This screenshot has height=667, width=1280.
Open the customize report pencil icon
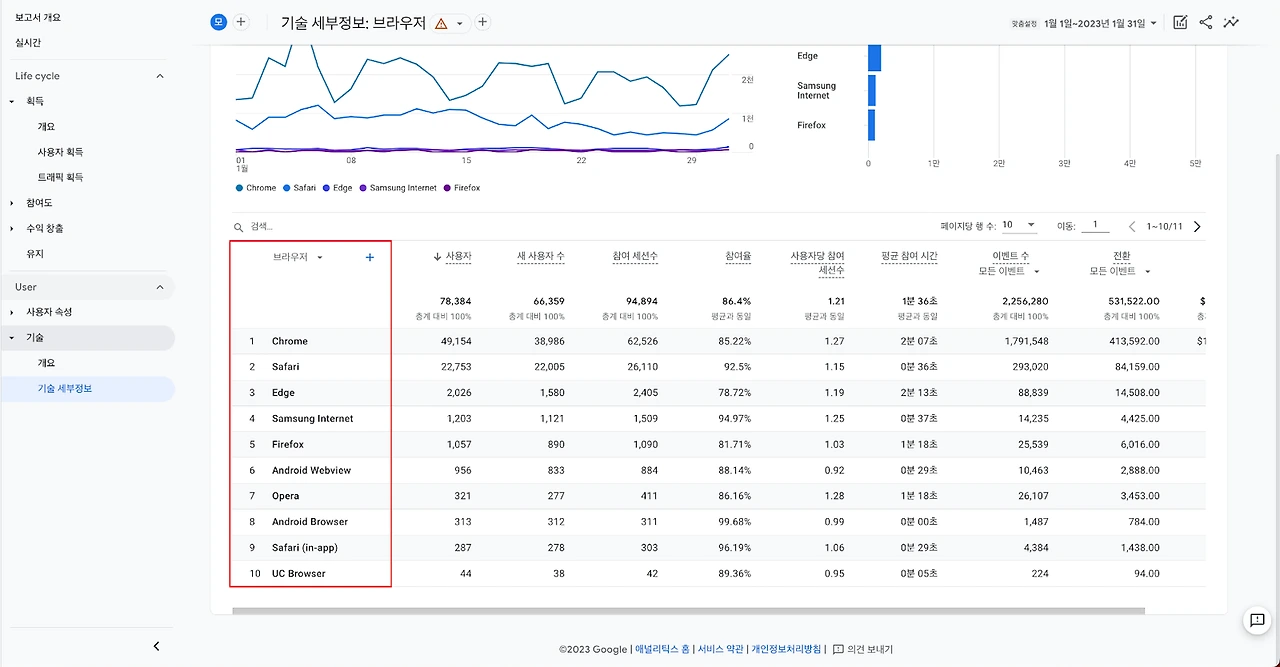pos(1180,22)
